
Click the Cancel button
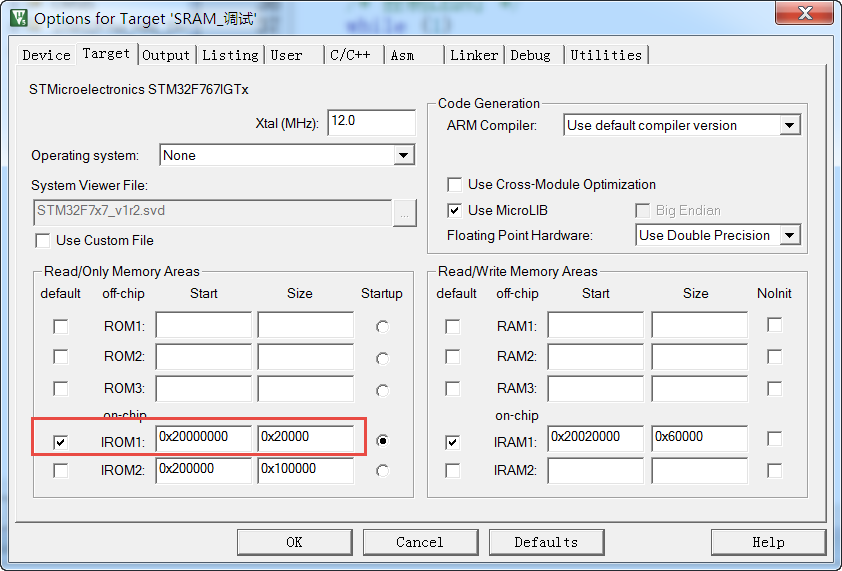pos(420,543)
